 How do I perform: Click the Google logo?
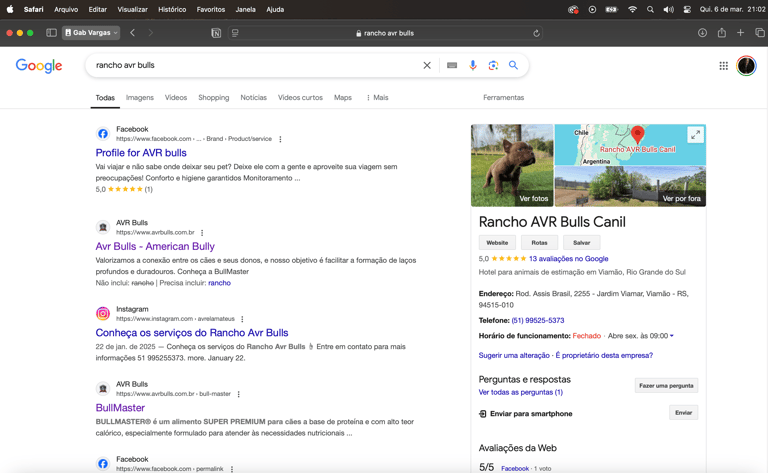point(39,66)
